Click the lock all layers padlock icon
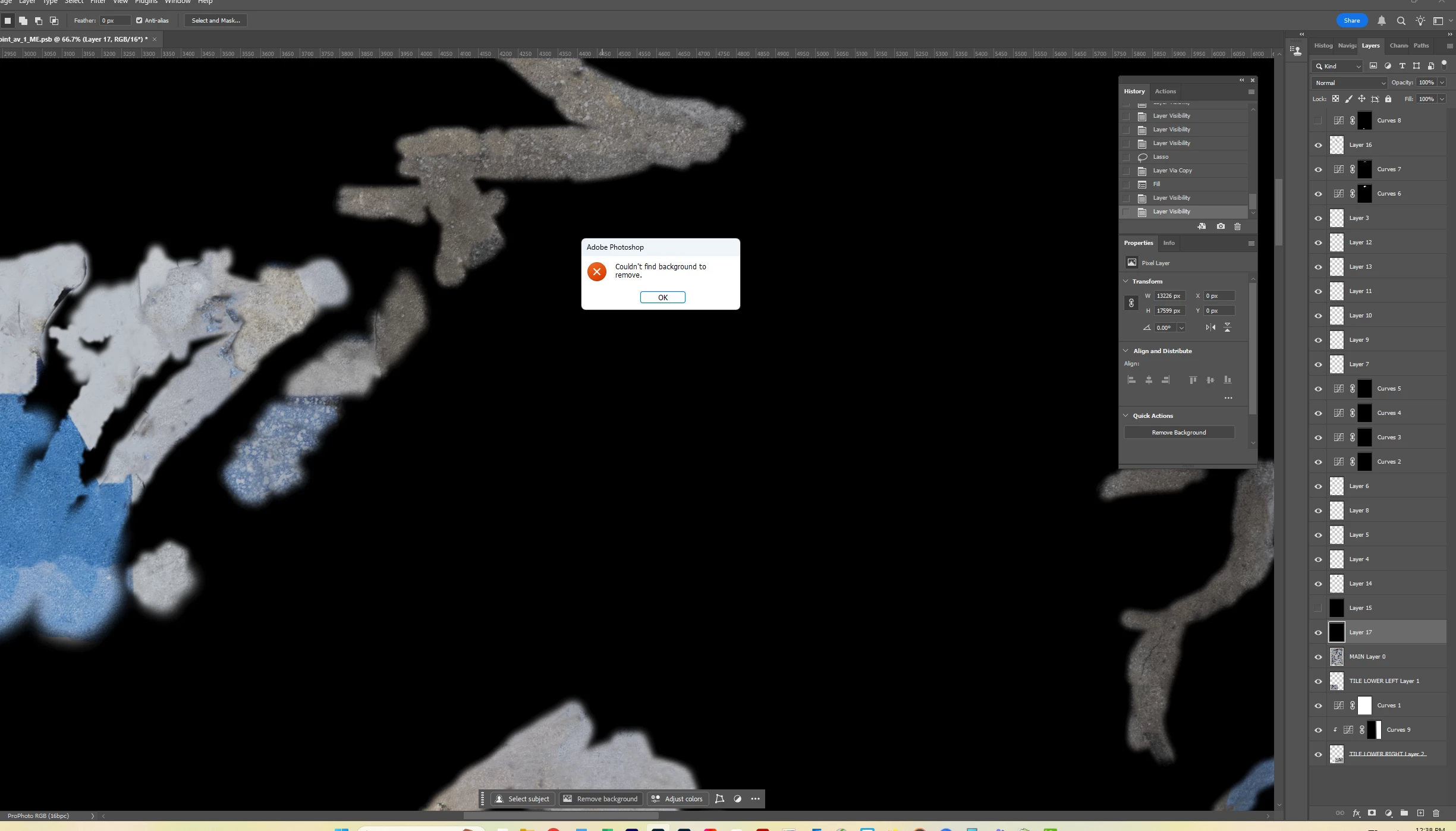The width and height of the screenshot is (1456, 831). pos(1388,99)
